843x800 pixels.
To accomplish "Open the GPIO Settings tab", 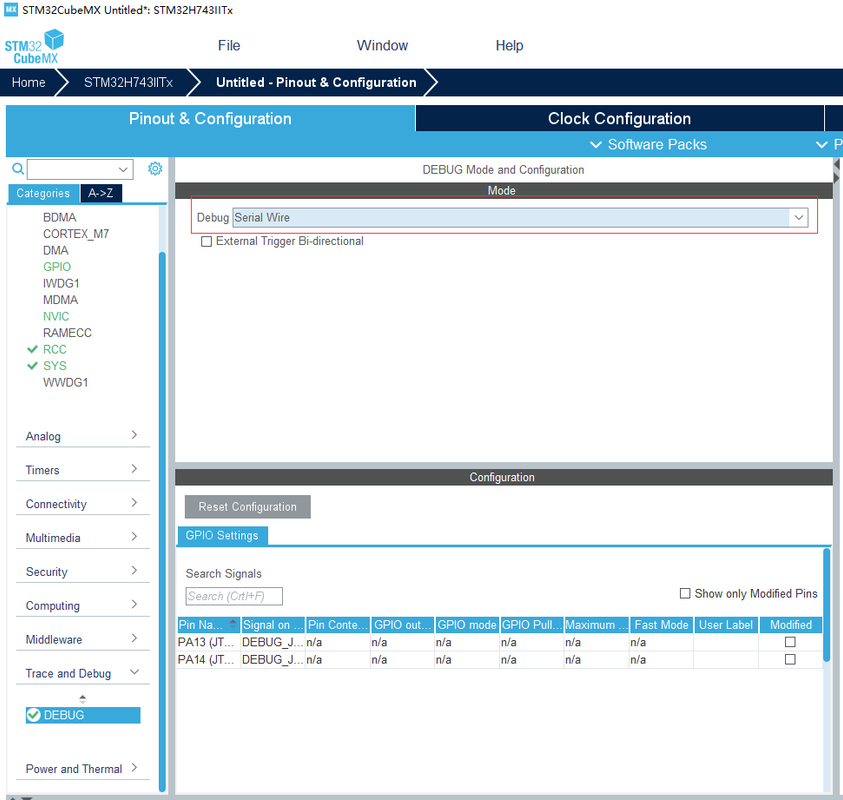I will coord(222,535).
